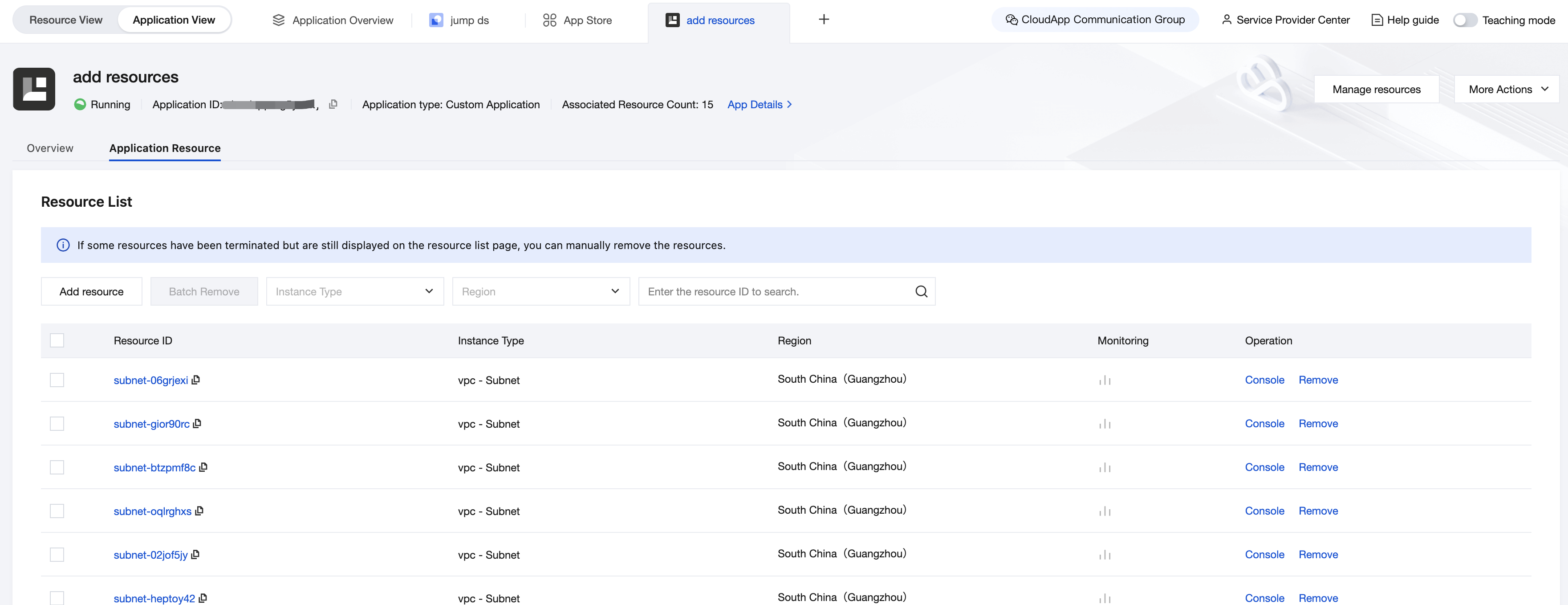Open monitoring chart for subnet-02jof5jy
1568x605 pixels.
[x=1104, y=554]
